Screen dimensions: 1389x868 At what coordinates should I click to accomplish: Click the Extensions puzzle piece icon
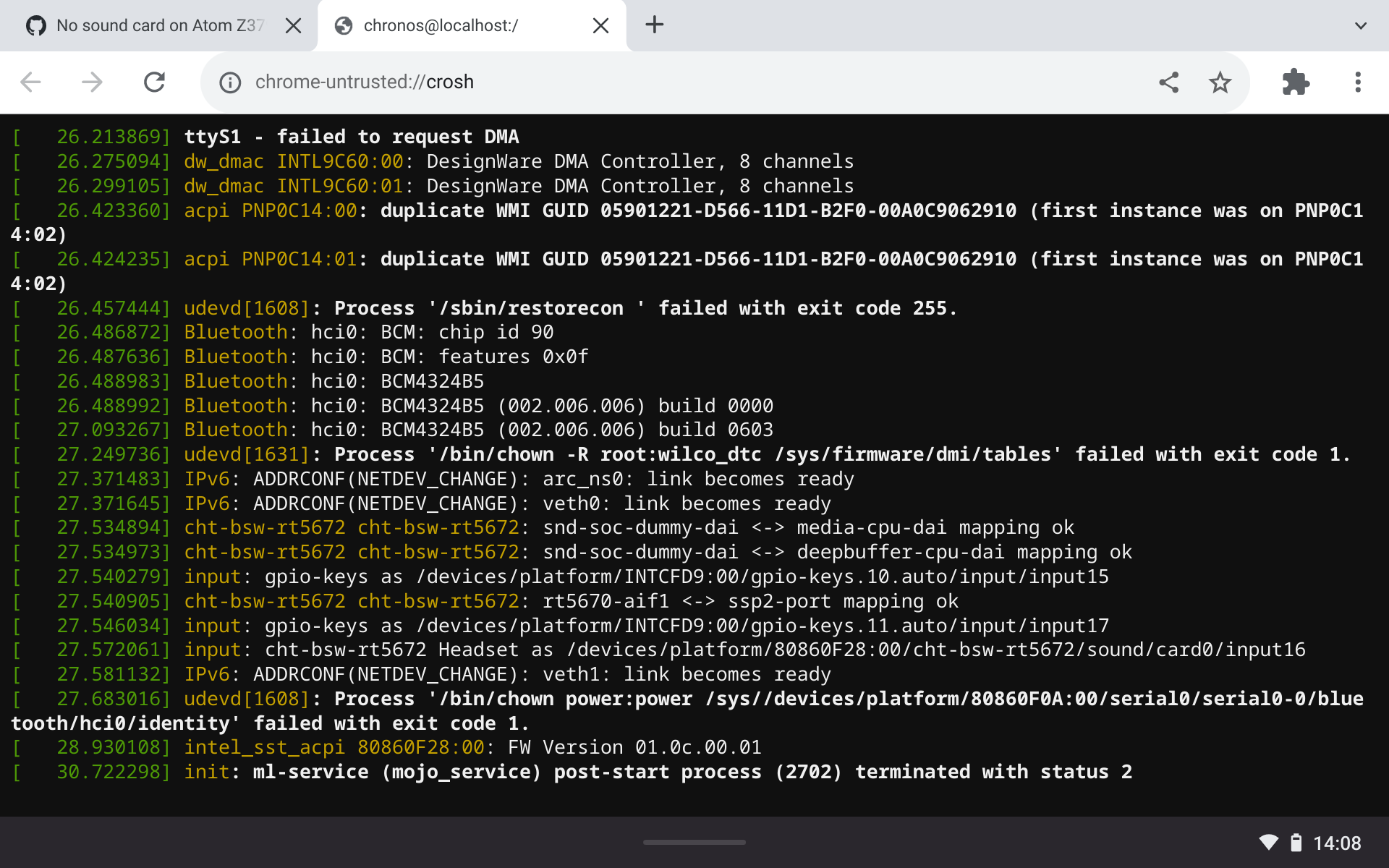click(x=1295, y=82)
